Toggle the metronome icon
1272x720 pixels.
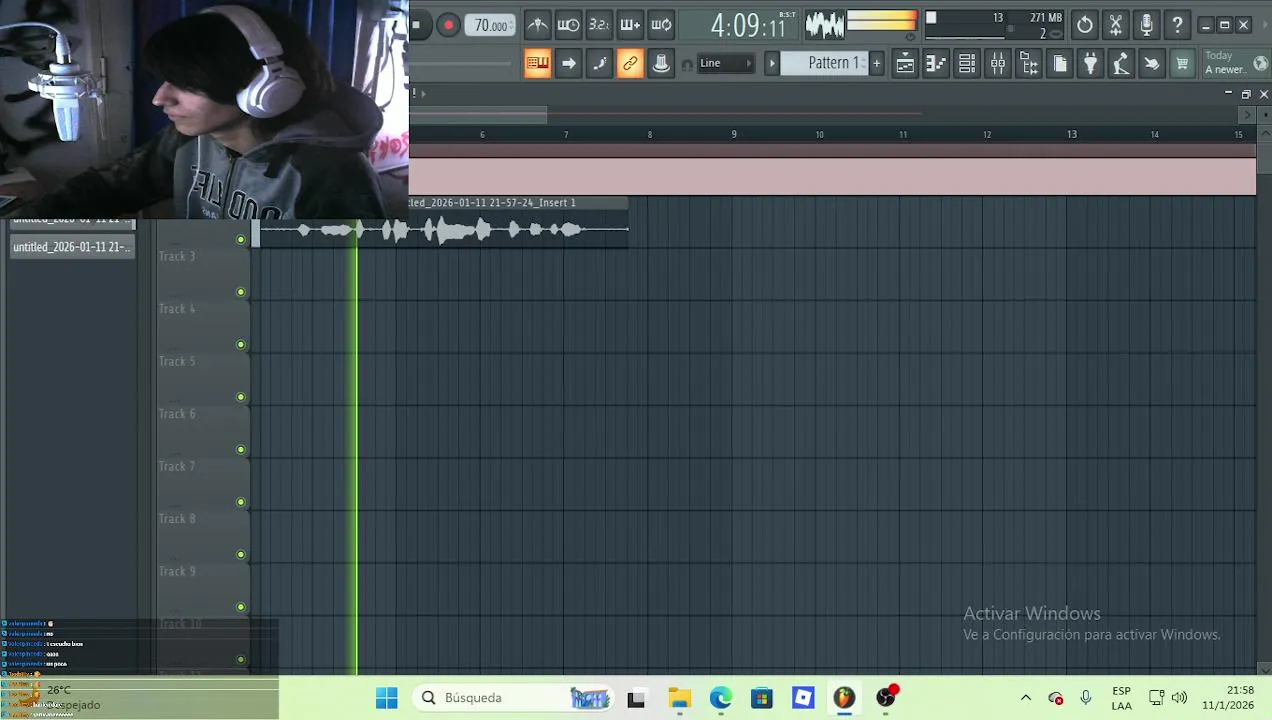[x=537, y=25]
